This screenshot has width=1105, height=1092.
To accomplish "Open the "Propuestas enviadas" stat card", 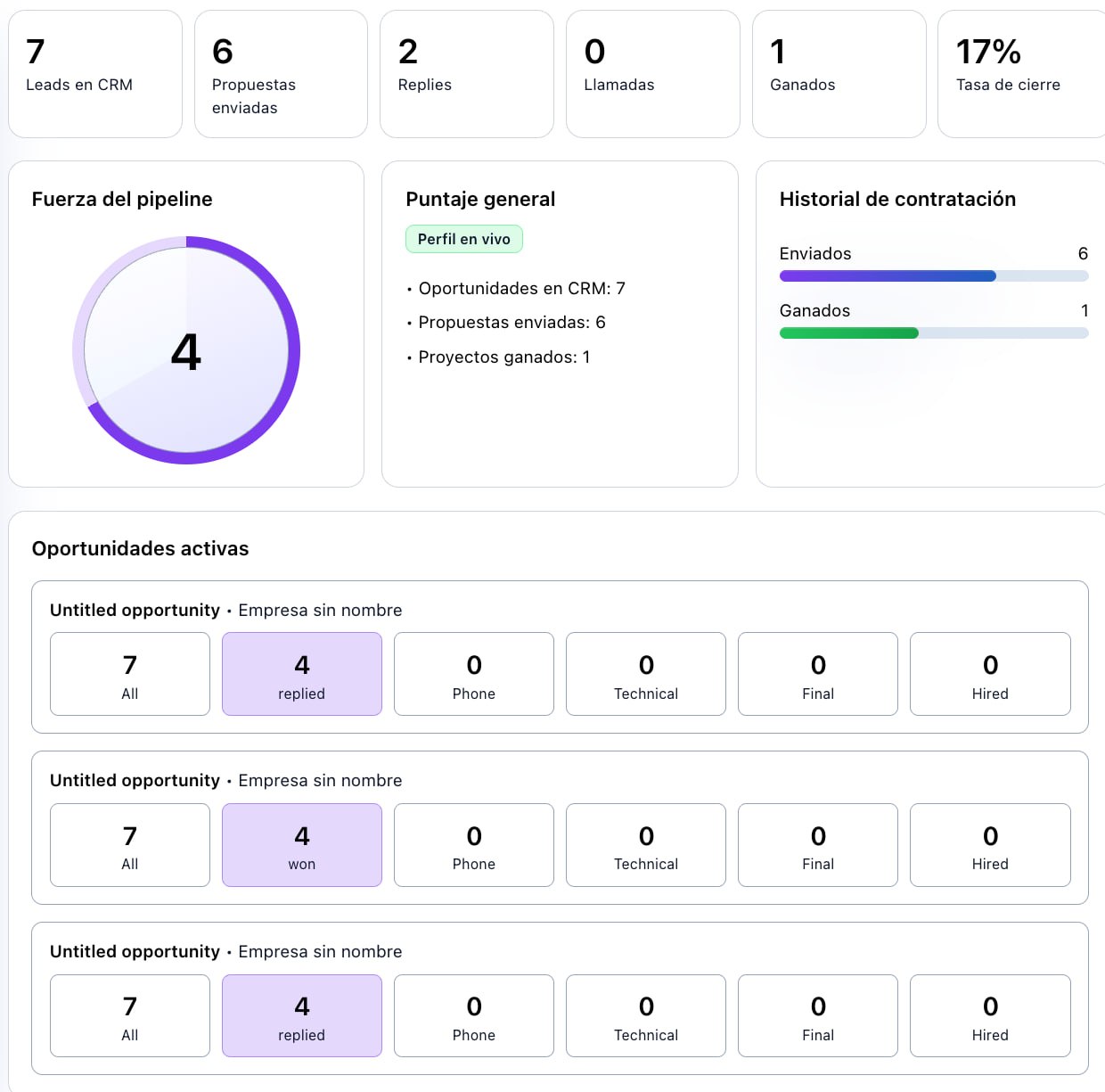I will coord(281,74).
